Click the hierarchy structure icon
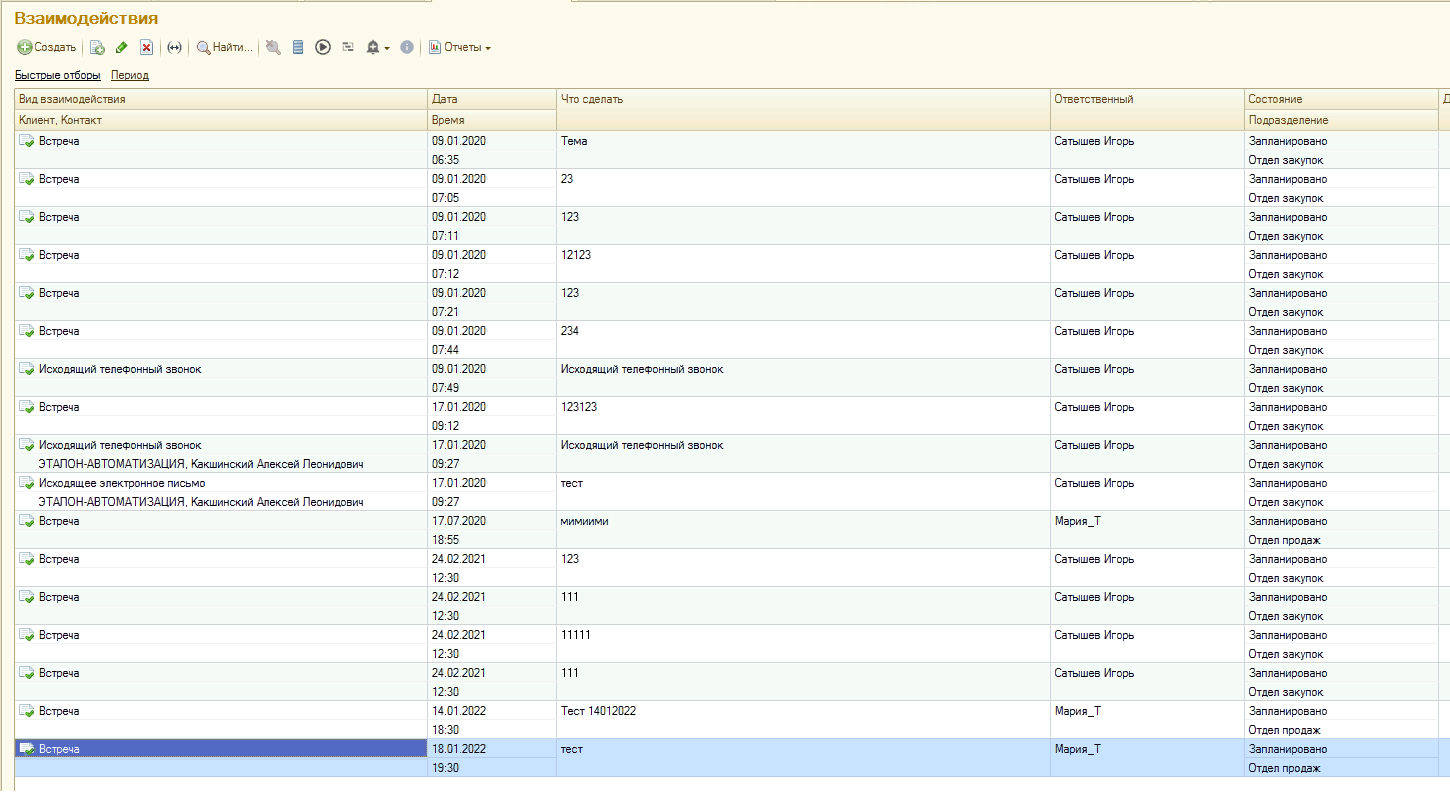The height and width of the screenshot is (792, 1450). click(x=348, y=47)
